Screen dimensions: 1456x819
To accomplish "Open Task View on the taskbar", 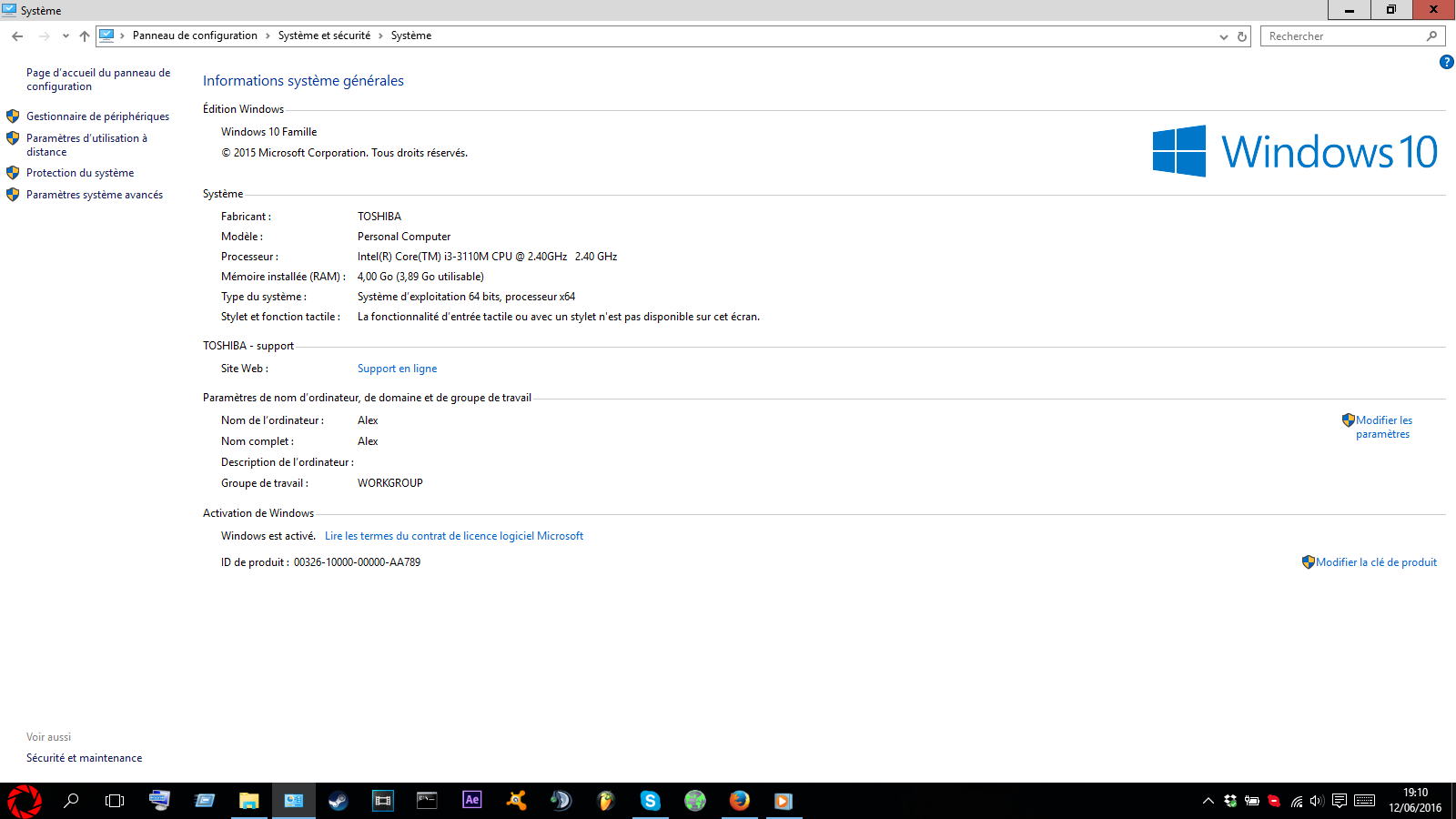I will tap(115, 801).
